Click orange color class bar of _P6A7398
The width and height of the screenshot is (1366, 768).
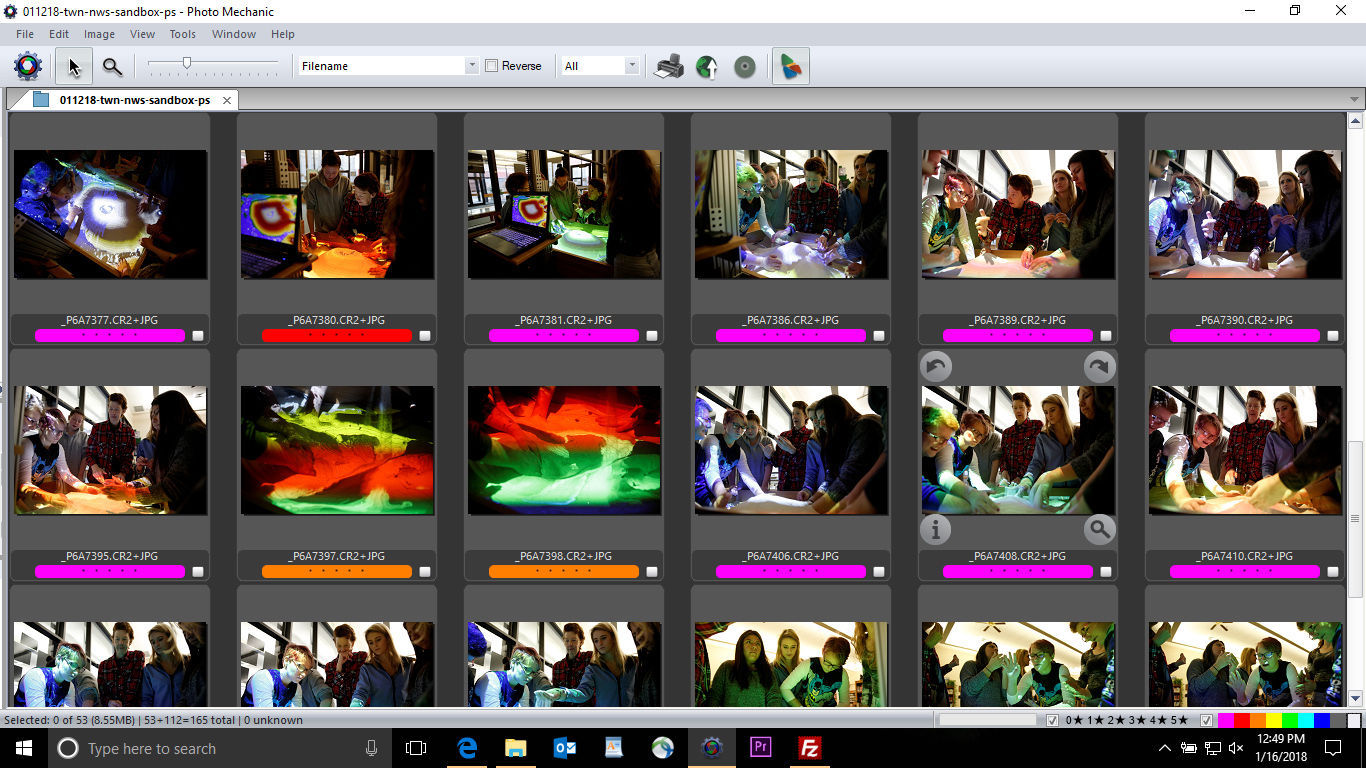tap(564, 572)
